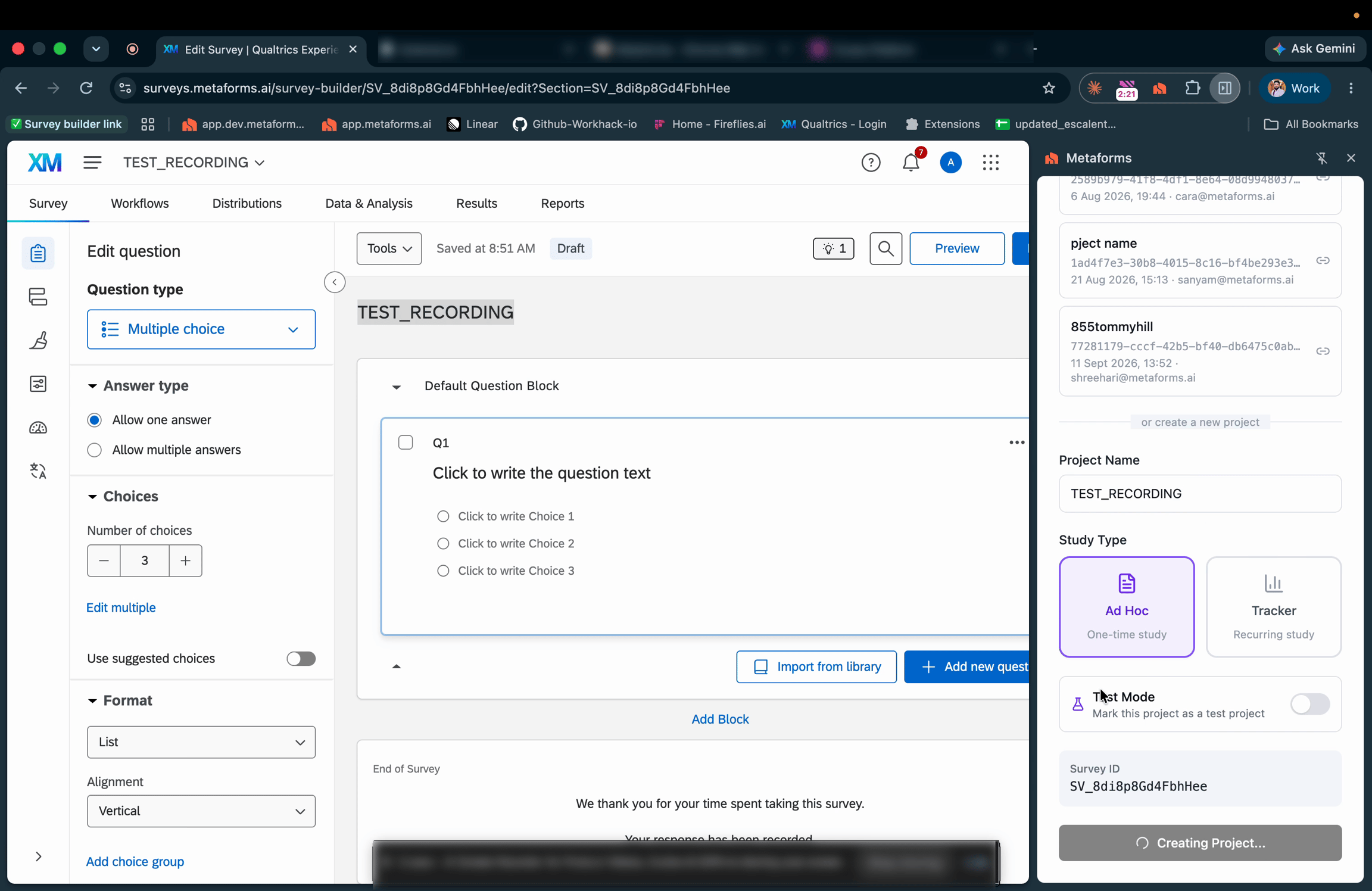
Task: Open the account avatar A
Action: (950, 162)
